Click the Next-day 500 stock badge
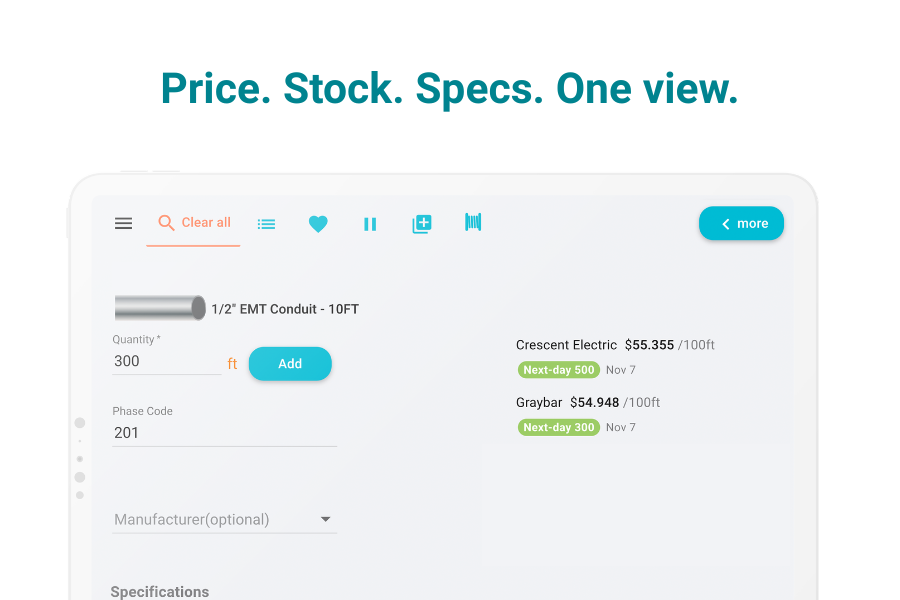 click(559, 370)
